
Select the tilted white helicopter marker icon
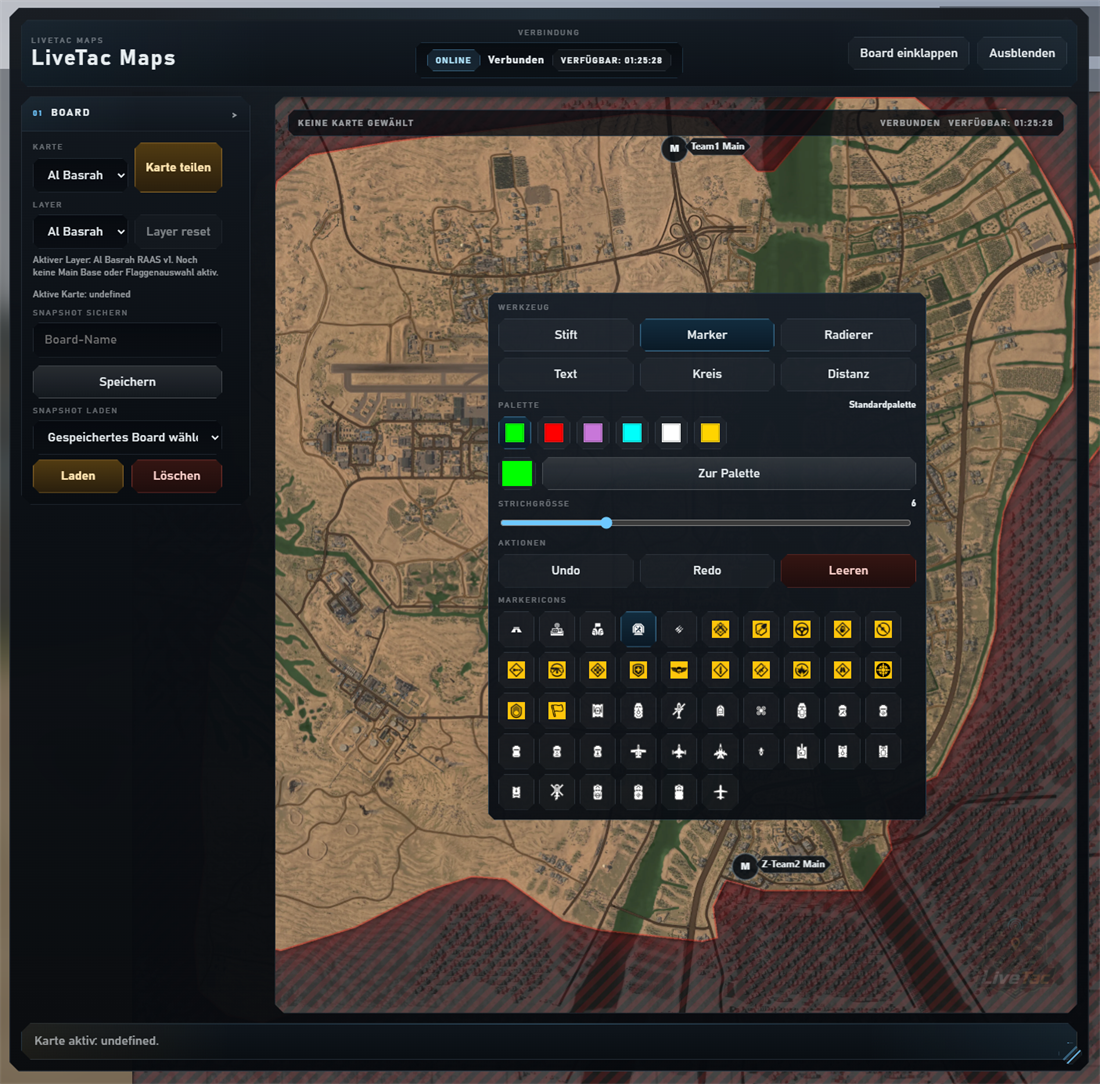pos(679,711)
